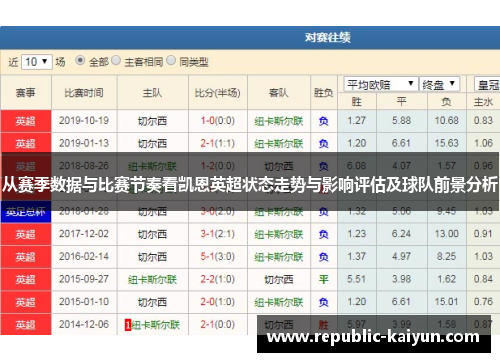This screenshot has width=500, height=362.
Task: Click the 主水 value 0.83
Action: click(x=483, y=121)
